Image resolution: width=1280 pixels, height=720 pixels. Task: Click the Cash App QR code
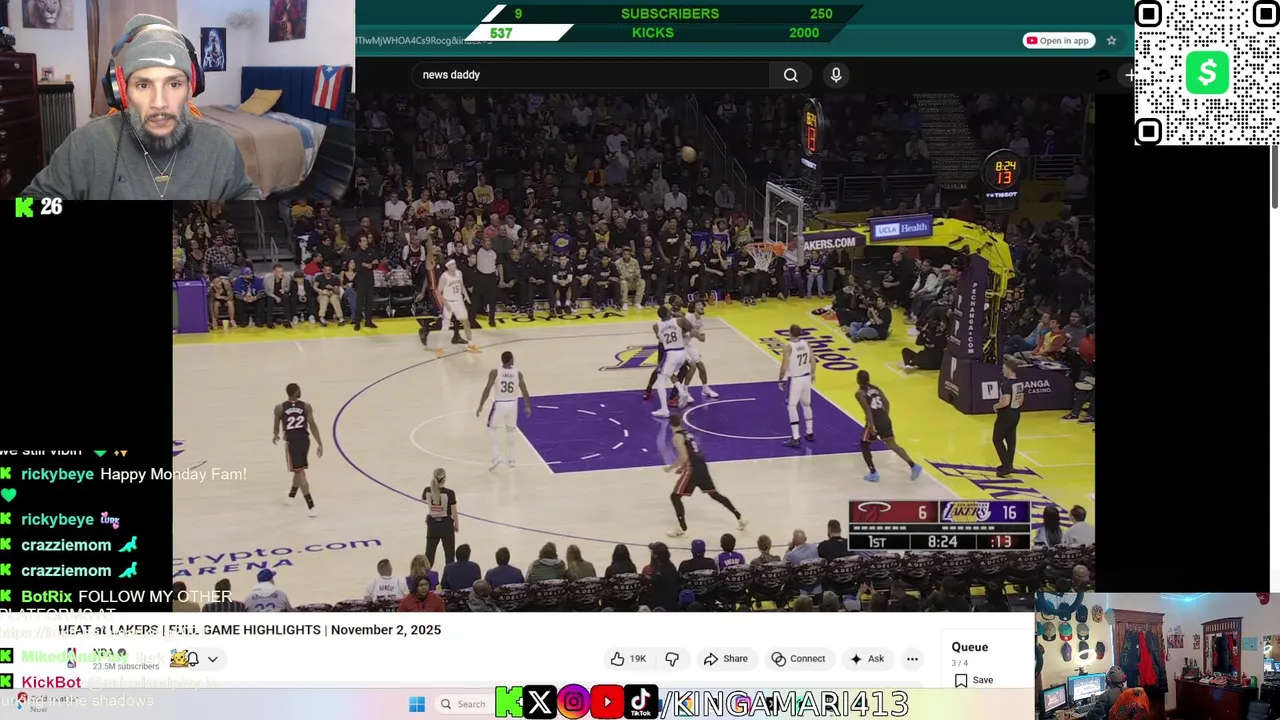pyautogui.click(x=1207, y=73)
